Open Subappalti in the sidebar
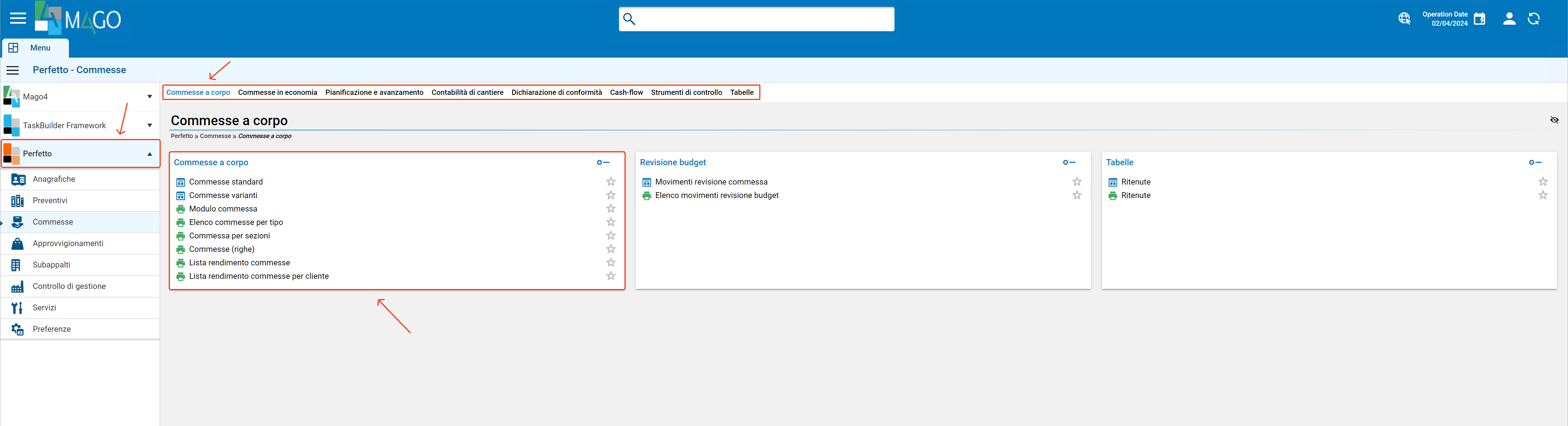 80,265
